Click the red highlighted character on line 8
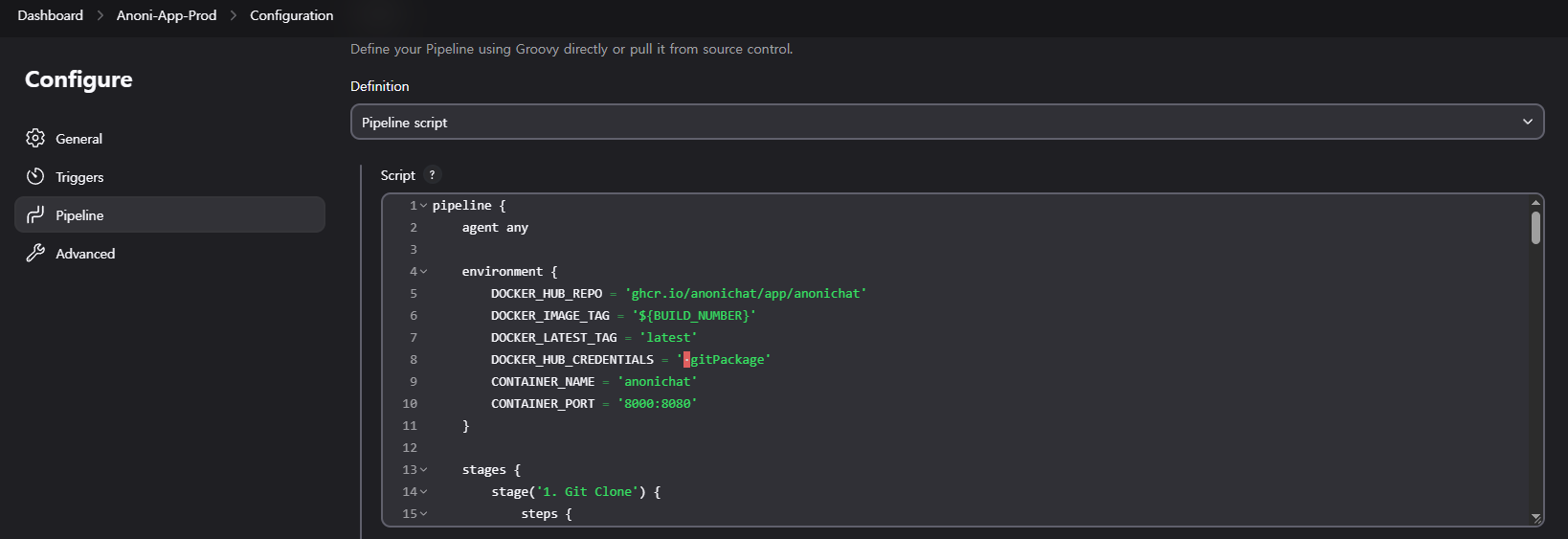Image resolution: width=1568 pixels, height=539 pixels. 686,360
